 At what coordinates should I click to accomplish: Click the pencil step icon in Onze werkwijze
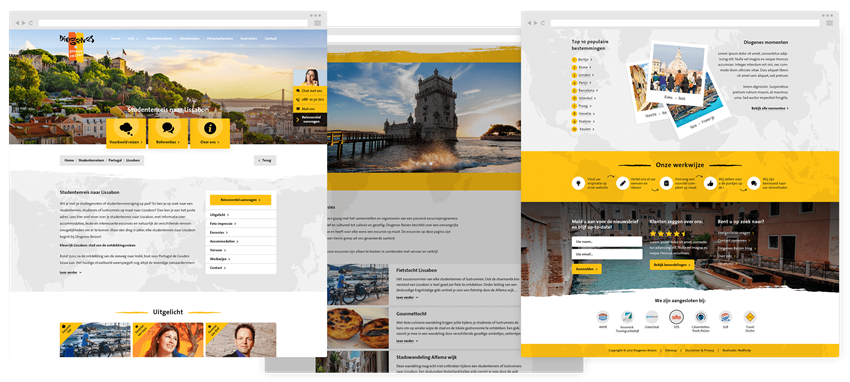[622, 183]
